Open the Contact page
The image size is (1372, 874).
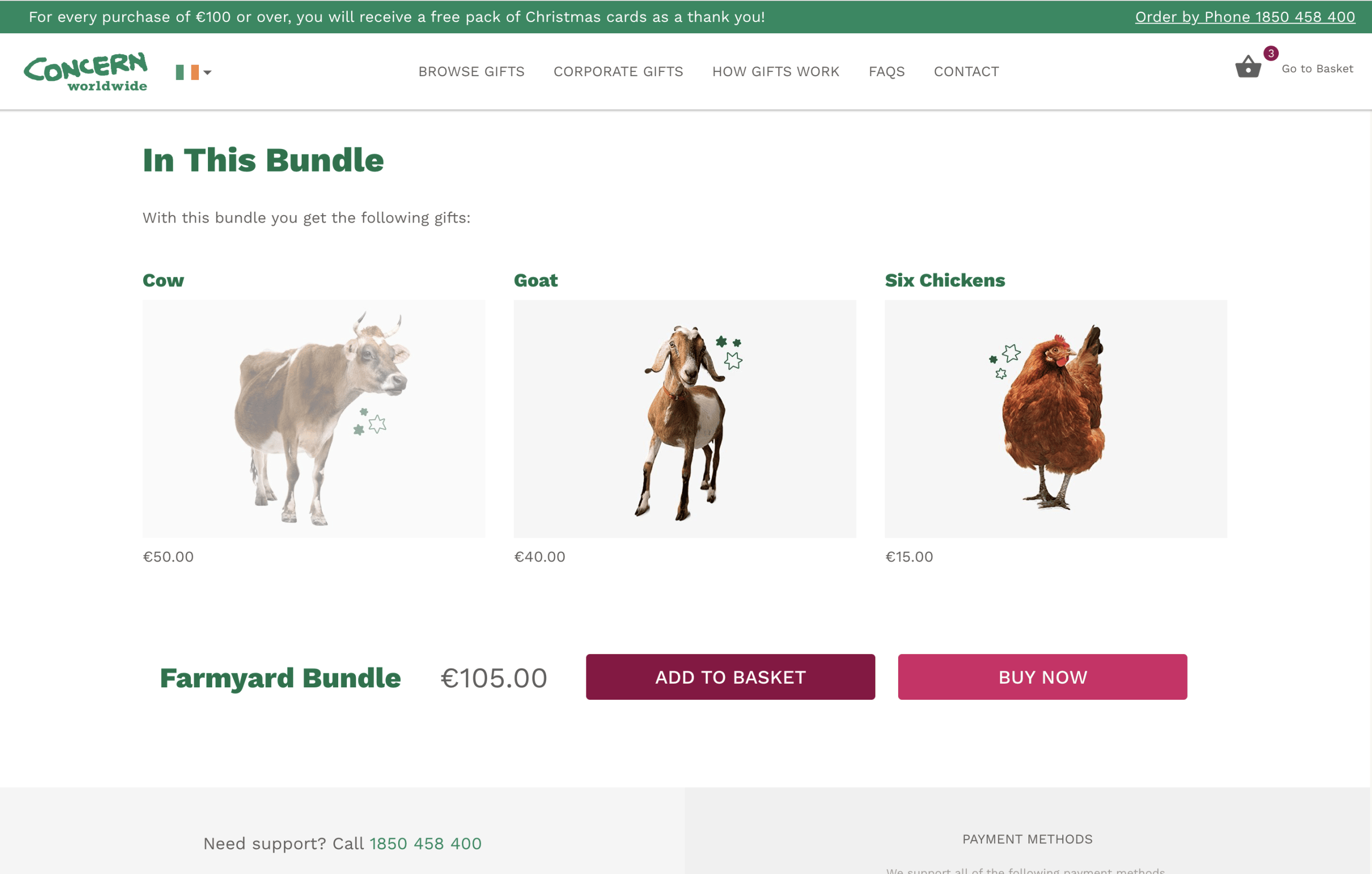coord(966,71)
